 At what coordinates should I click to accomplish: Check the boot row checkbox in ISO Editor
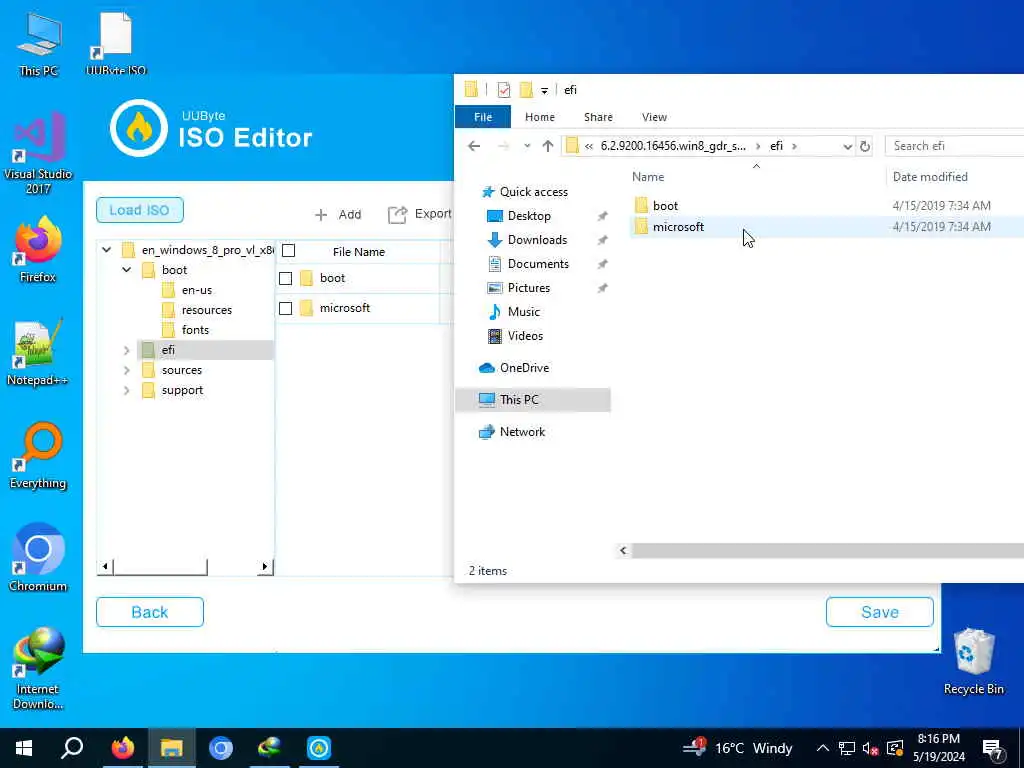[285, 278]
